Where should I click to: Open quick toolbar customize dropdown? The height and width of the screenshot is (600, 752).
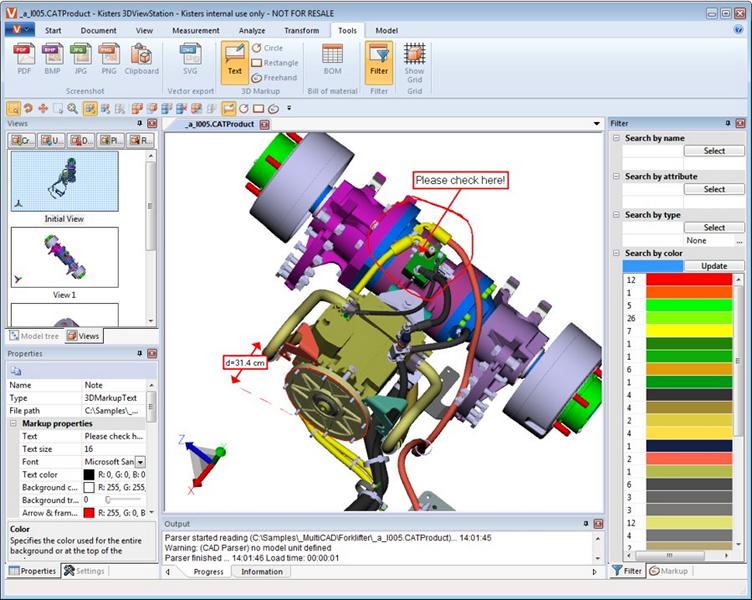tap(289, 108)
